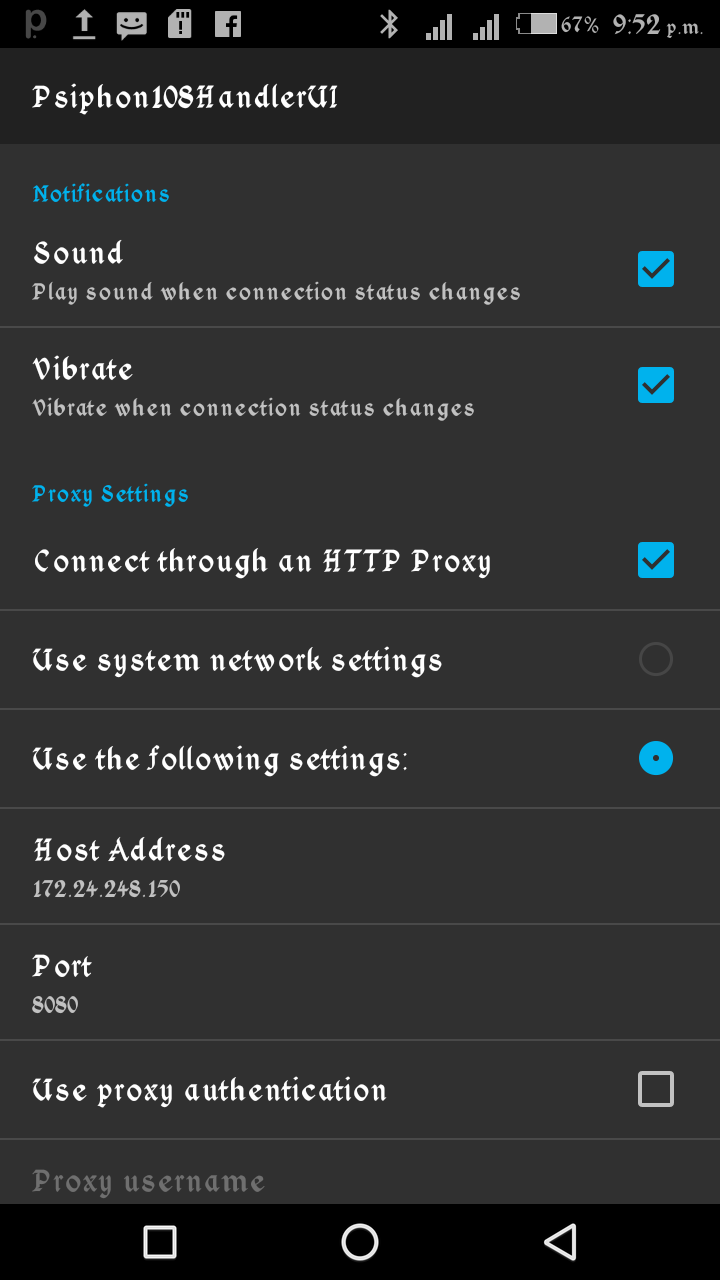Tap the battery indicator icon
This screenshot has height=1280, width=720.
coord(537,24)
